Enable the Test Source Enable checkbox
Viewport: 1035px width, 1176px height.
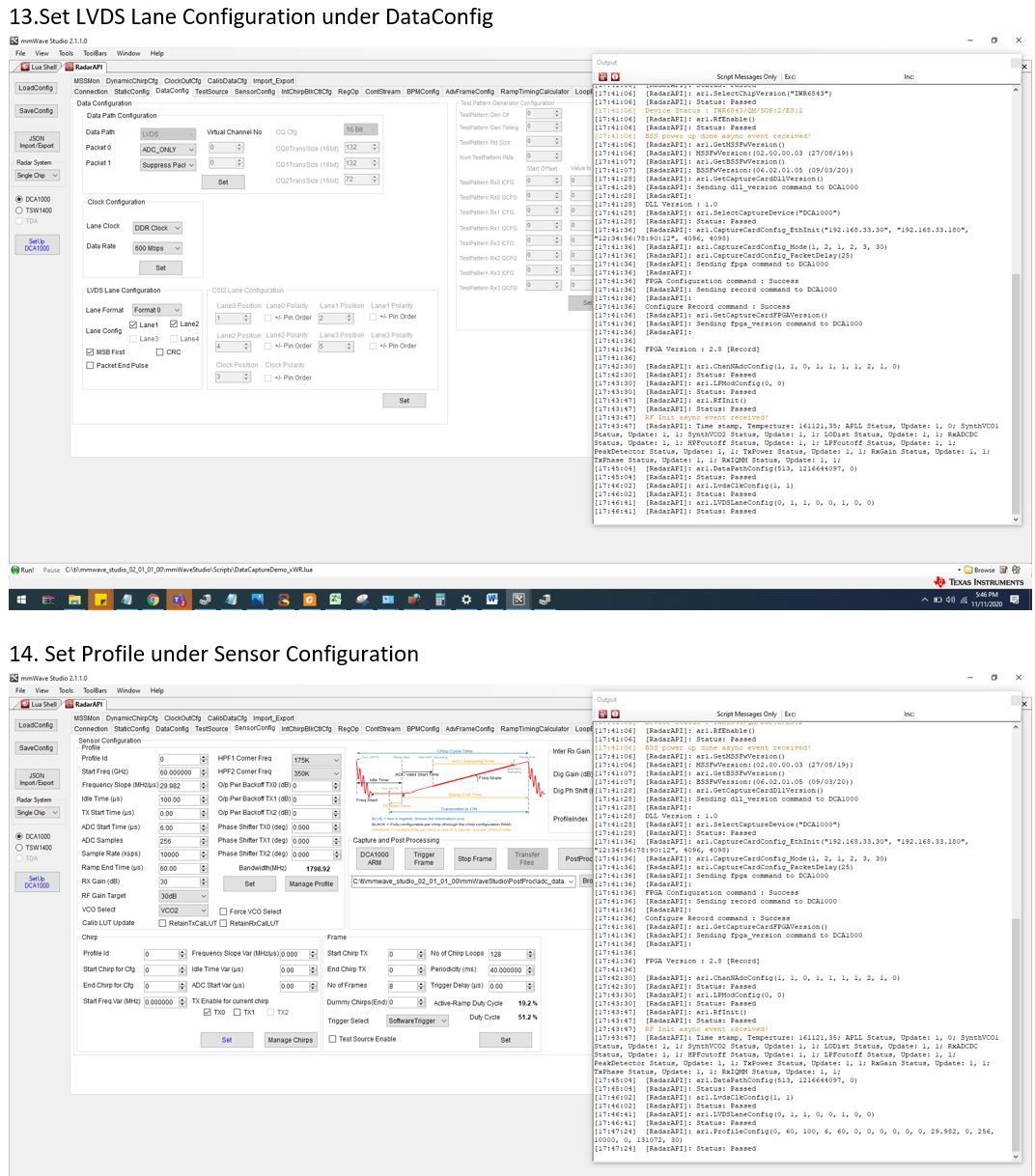(x=333, y=1039)
